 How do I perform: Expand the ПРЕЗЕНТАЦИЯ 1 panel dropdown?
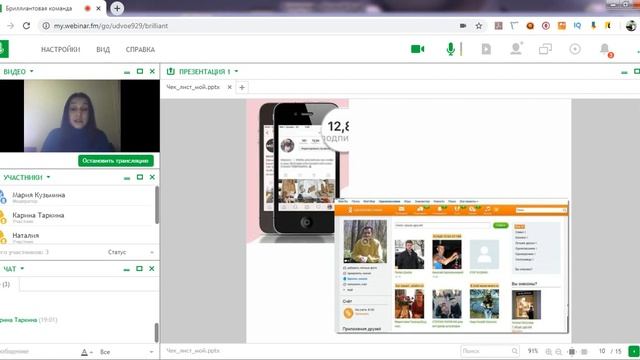point(236,71)
